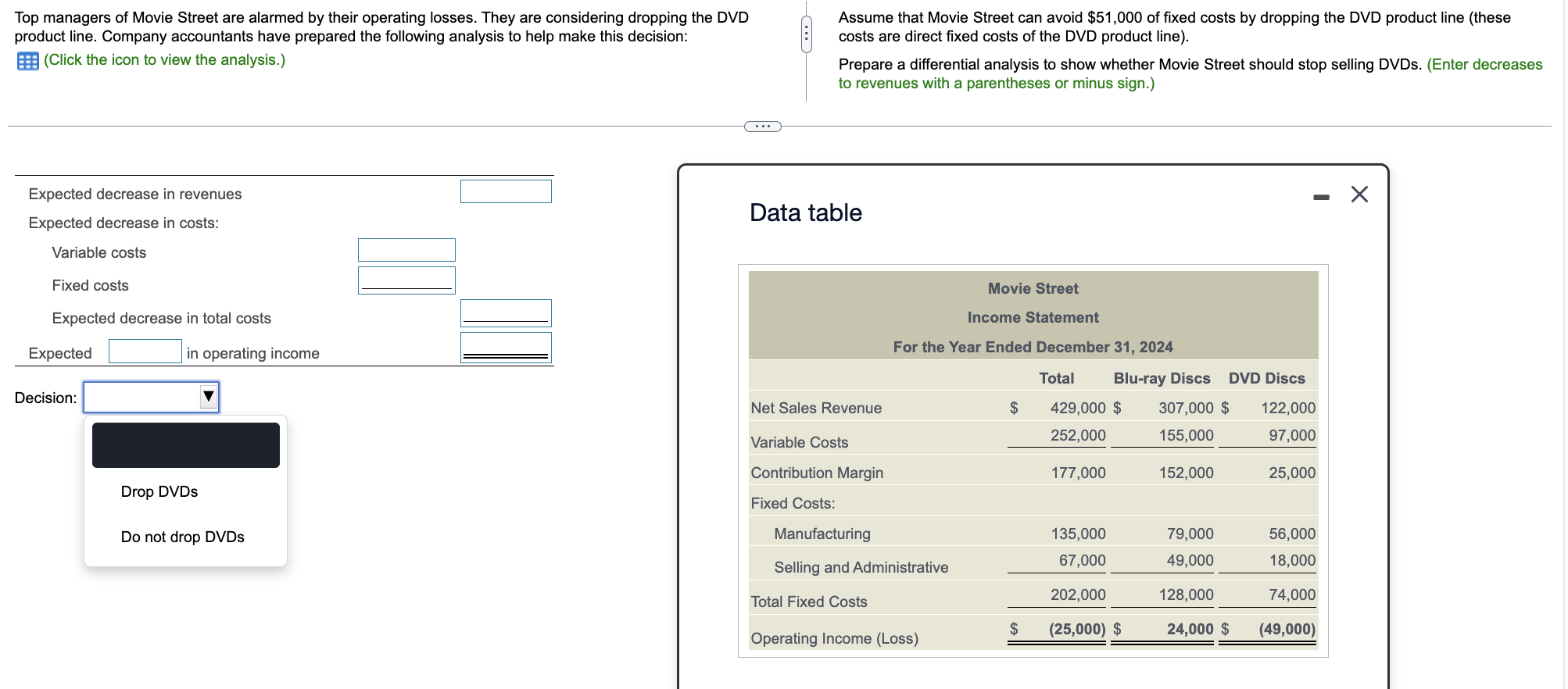Click the 'Blu-ray Discs' column header

point(1162,378)
